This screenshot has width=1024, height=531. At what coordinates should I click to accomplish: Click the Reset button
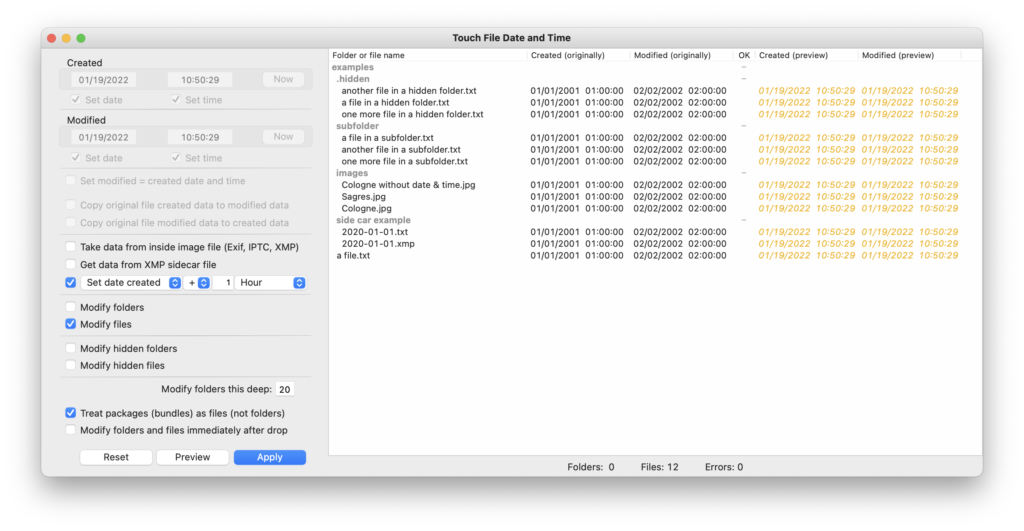pyautogui.click(x=116, y=457)
